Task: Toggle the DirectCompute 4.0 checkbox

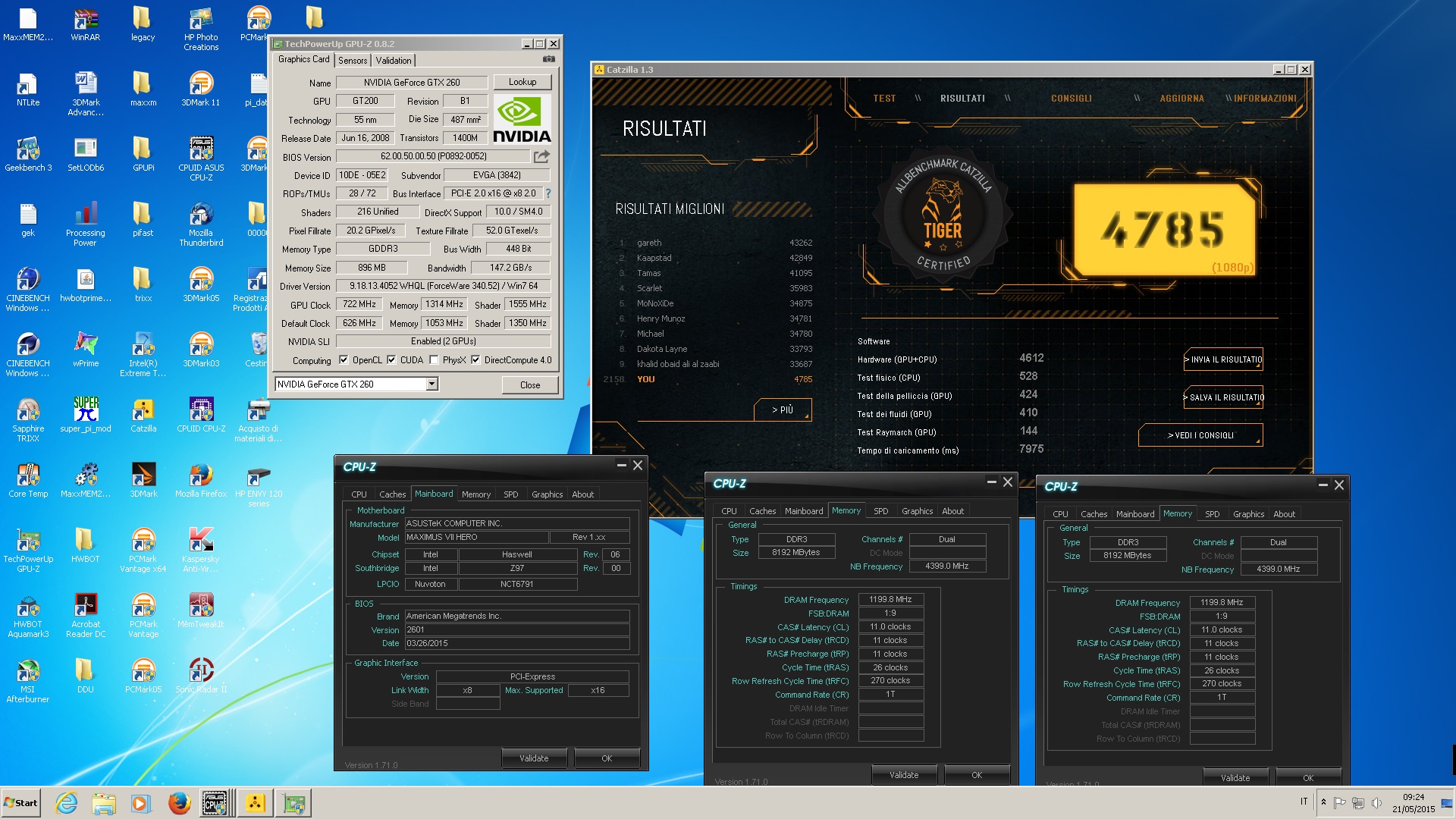Action: coord(475,360)
